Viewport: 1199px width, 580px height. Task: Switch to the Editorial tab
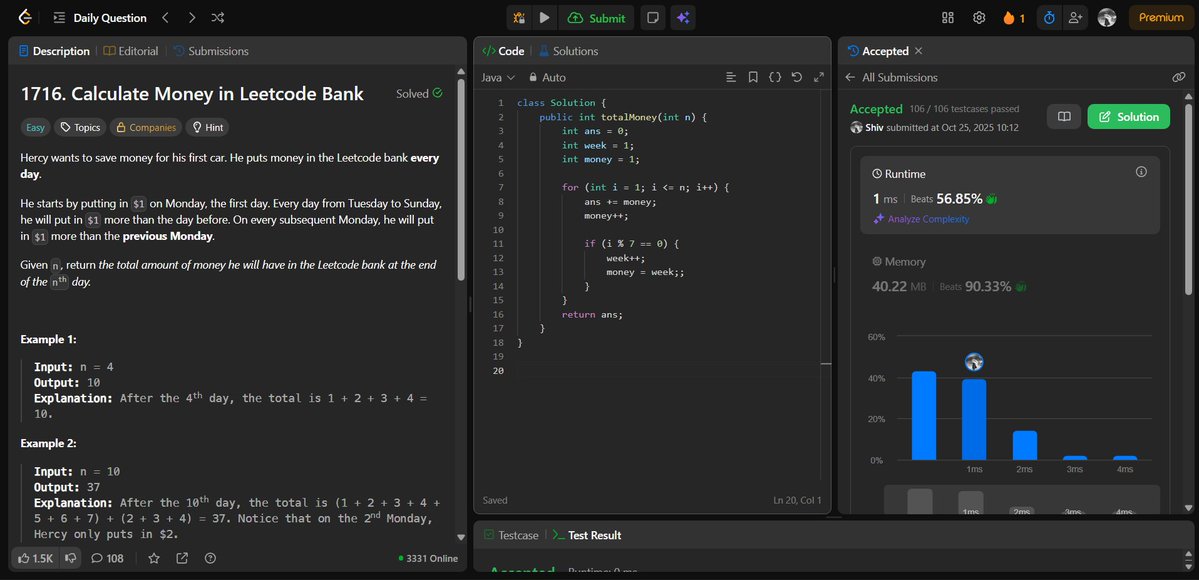[131, 51]
